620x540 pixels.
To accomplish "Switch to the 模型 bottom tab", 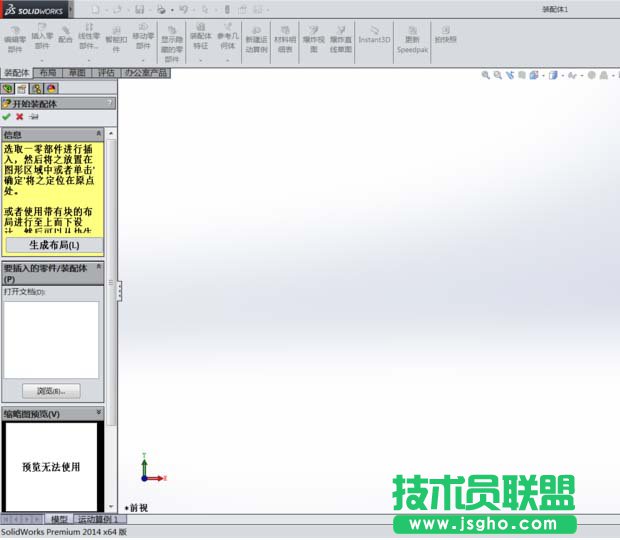I will coord(59,519).
